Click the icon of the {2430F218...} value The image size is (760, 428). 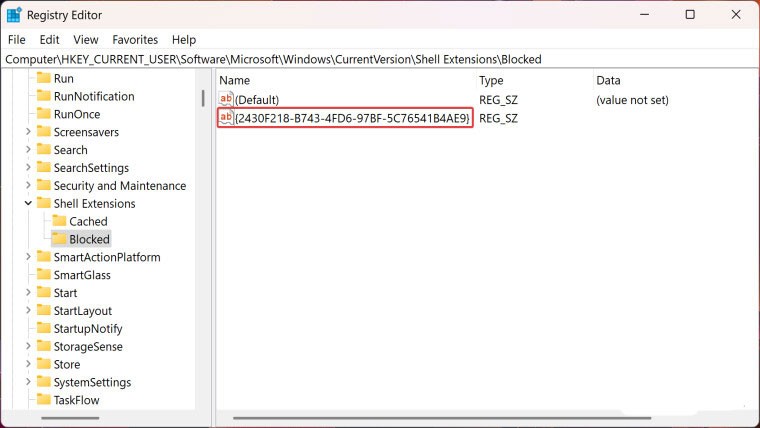tap(226, 118)
